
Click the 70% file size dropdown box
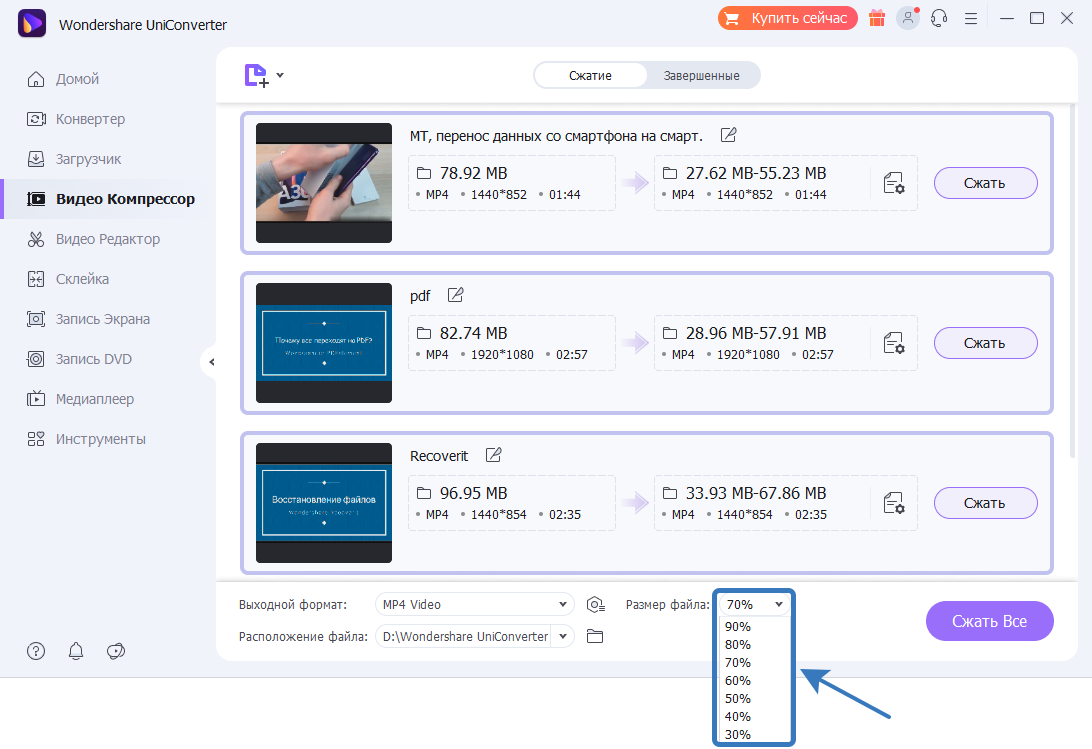(755, 605)
